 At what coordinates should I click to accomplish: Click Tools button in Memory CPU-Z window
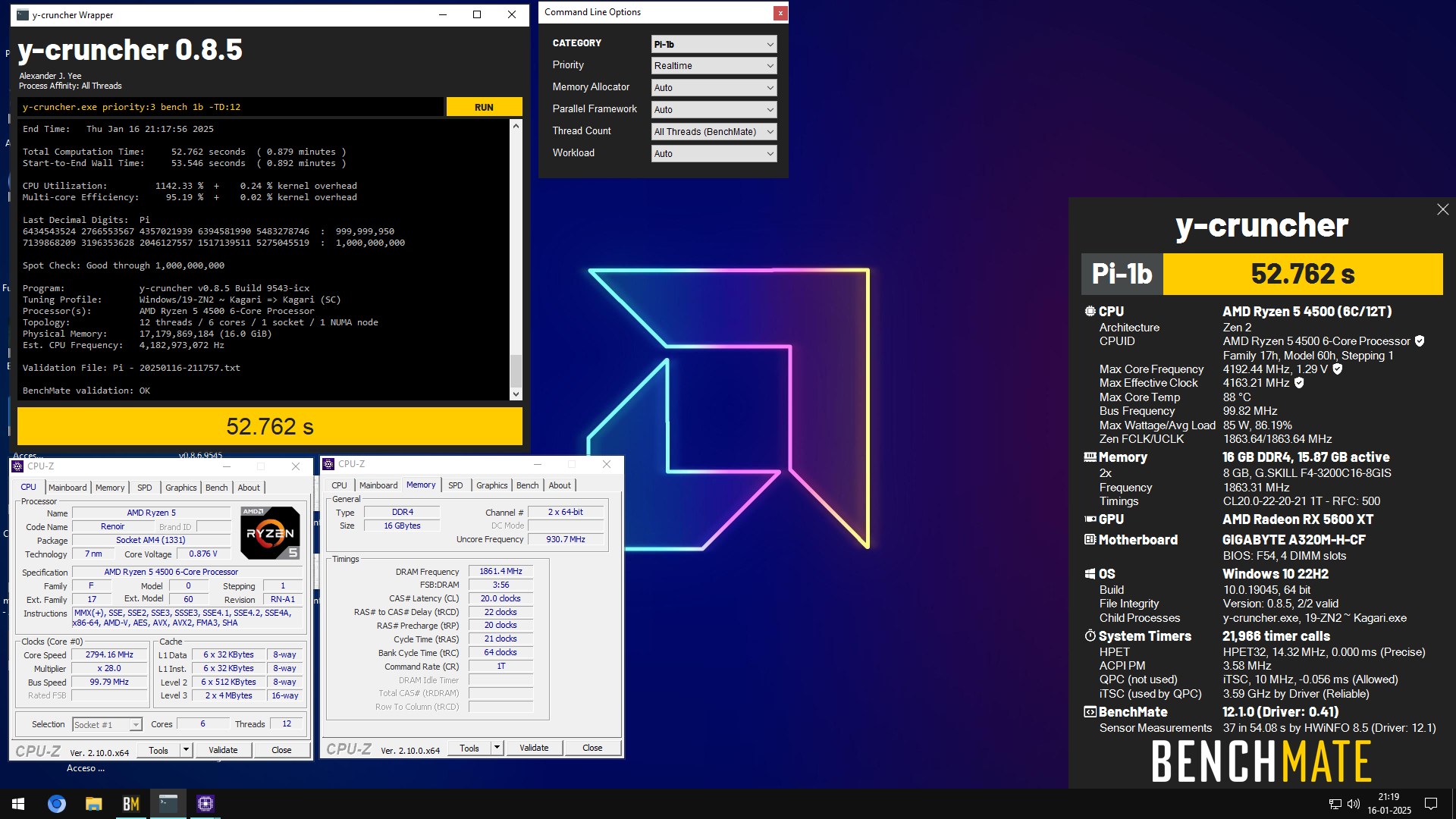tap(469, 748)
